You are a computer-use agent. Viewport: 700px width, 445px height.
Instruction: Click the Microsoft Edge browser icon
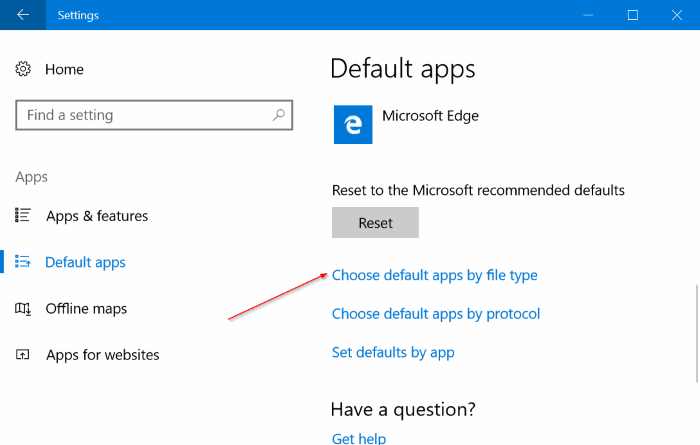coord(353,125)
